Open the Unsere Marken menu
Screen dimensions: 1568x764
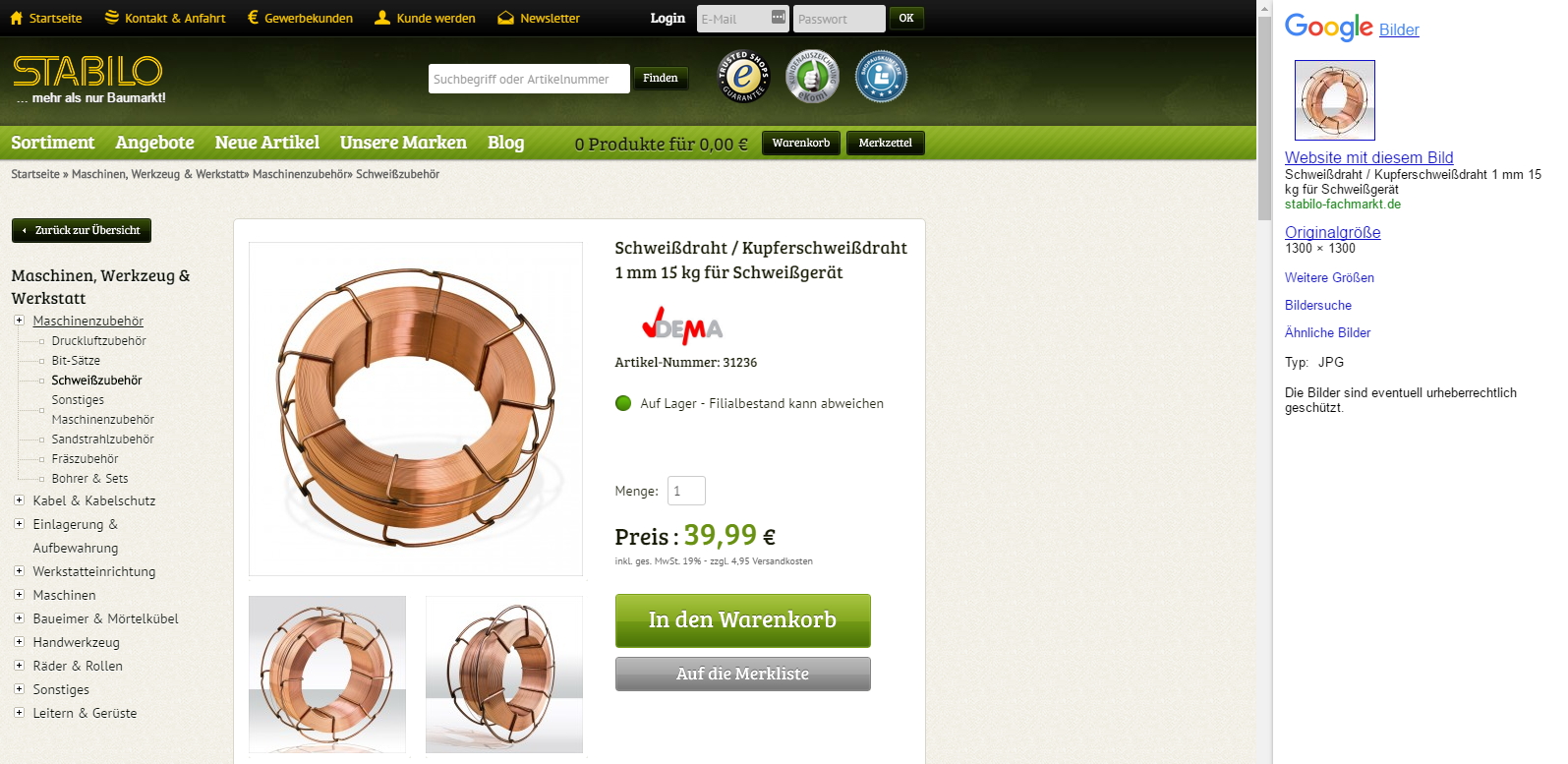click(403, 143)
